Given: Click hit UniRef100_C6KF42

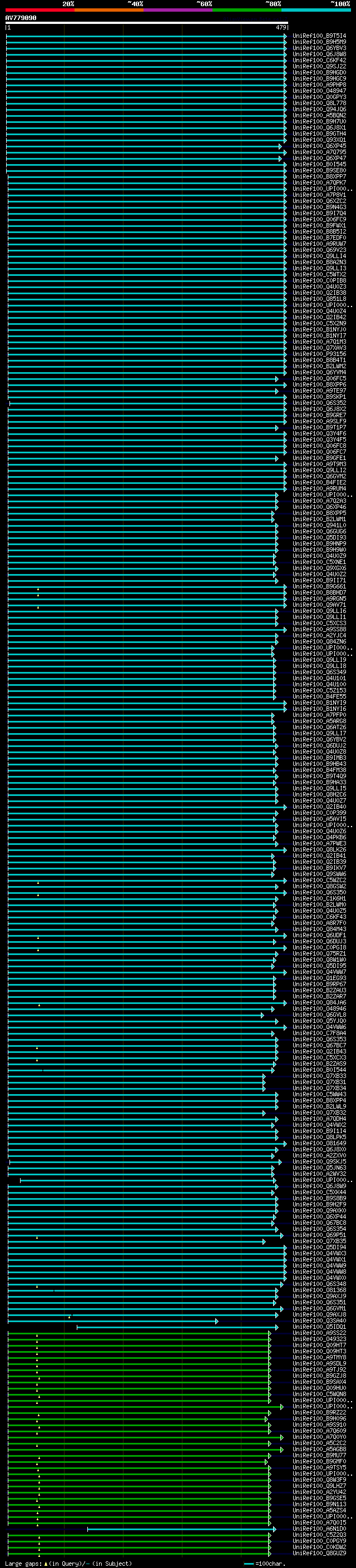Looking at the screenshot, I should click(319, 60).
